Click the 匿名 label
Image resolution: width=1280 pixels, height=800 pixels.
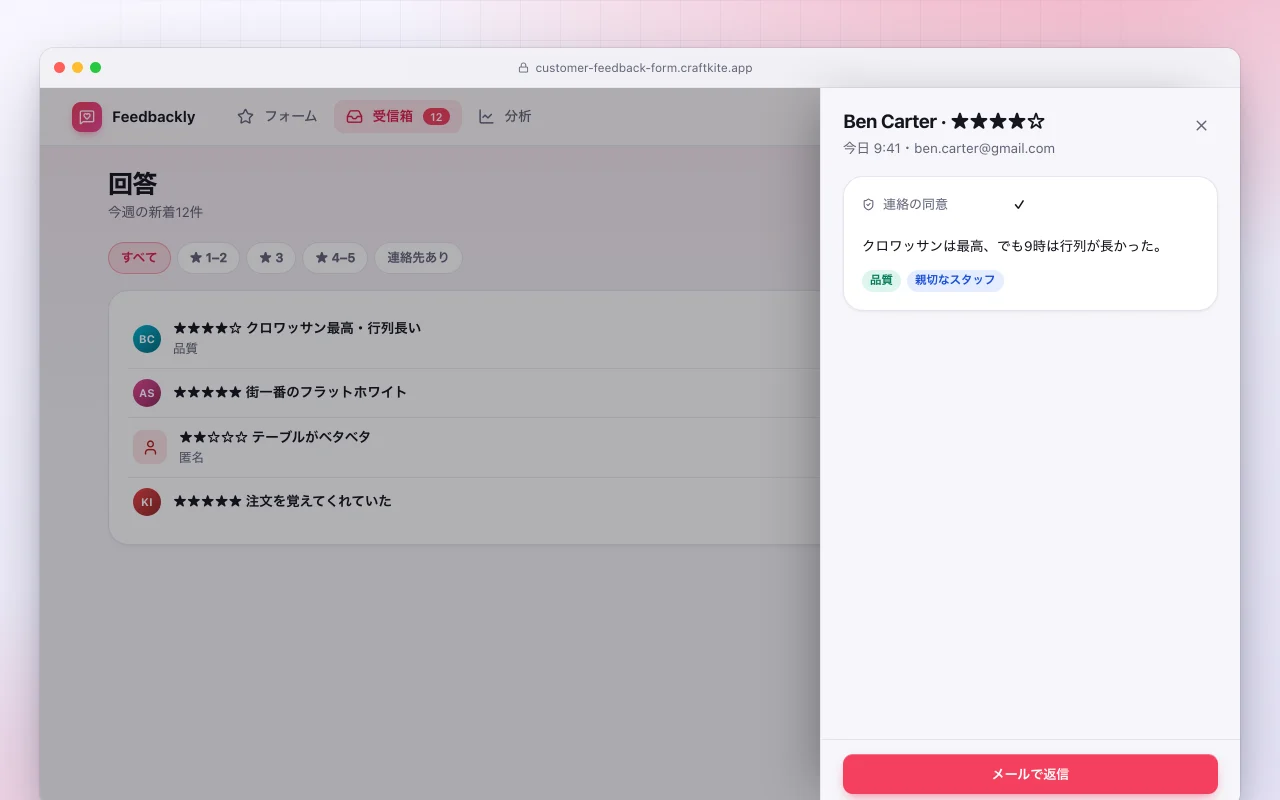tap(191, 457)
